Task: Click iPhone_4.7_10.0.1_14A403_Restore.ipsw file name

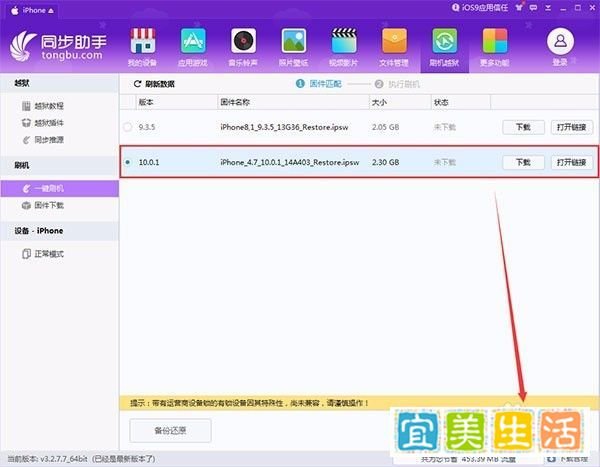Action: click(x=290, y=162)
